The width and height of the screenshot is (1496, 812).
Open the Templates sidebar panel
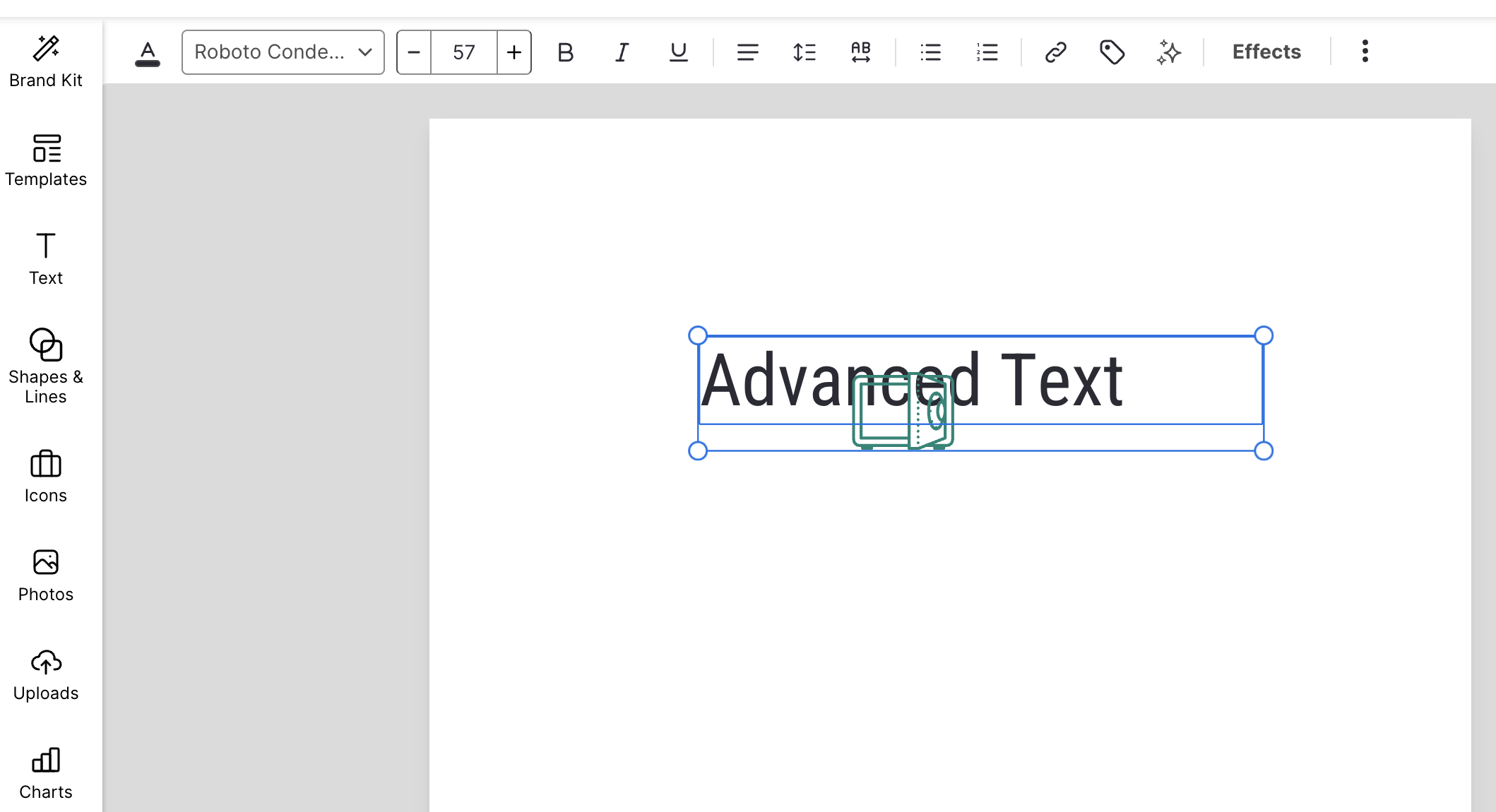[x=46, y=160]
